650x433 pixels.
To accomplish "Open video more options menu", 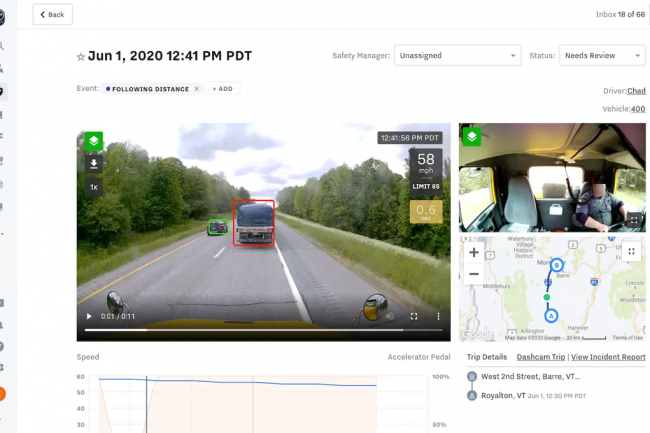I will coord(438,317).
